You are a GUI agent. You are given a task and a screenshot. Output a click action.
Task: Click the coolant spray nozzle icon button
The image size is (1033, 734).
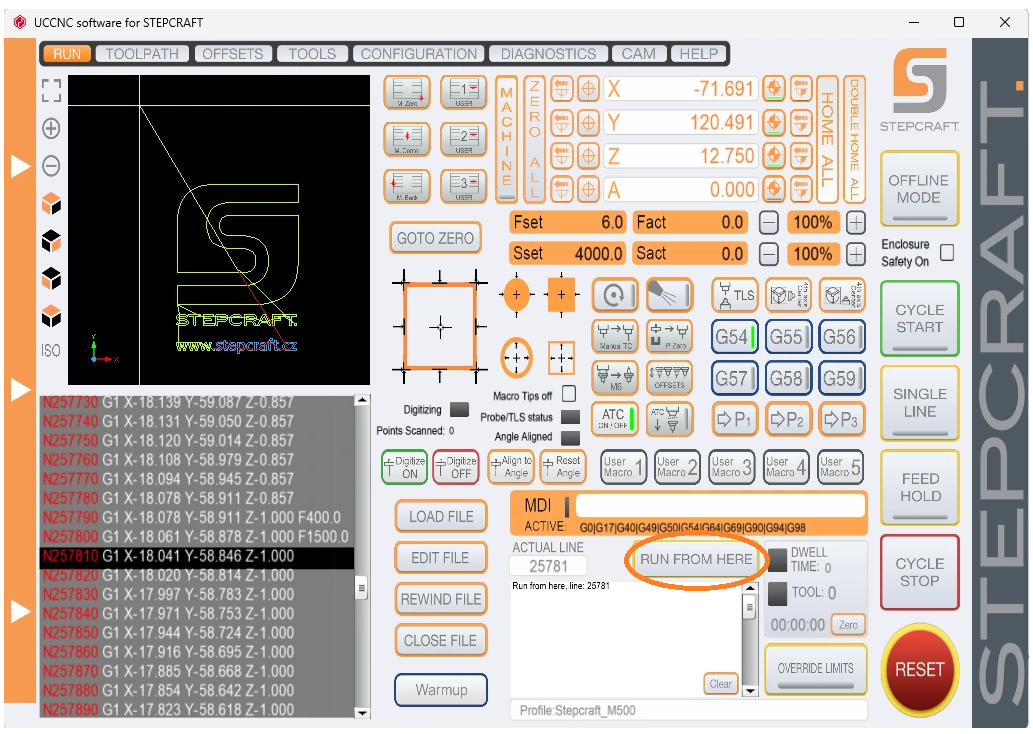[669, 295]
